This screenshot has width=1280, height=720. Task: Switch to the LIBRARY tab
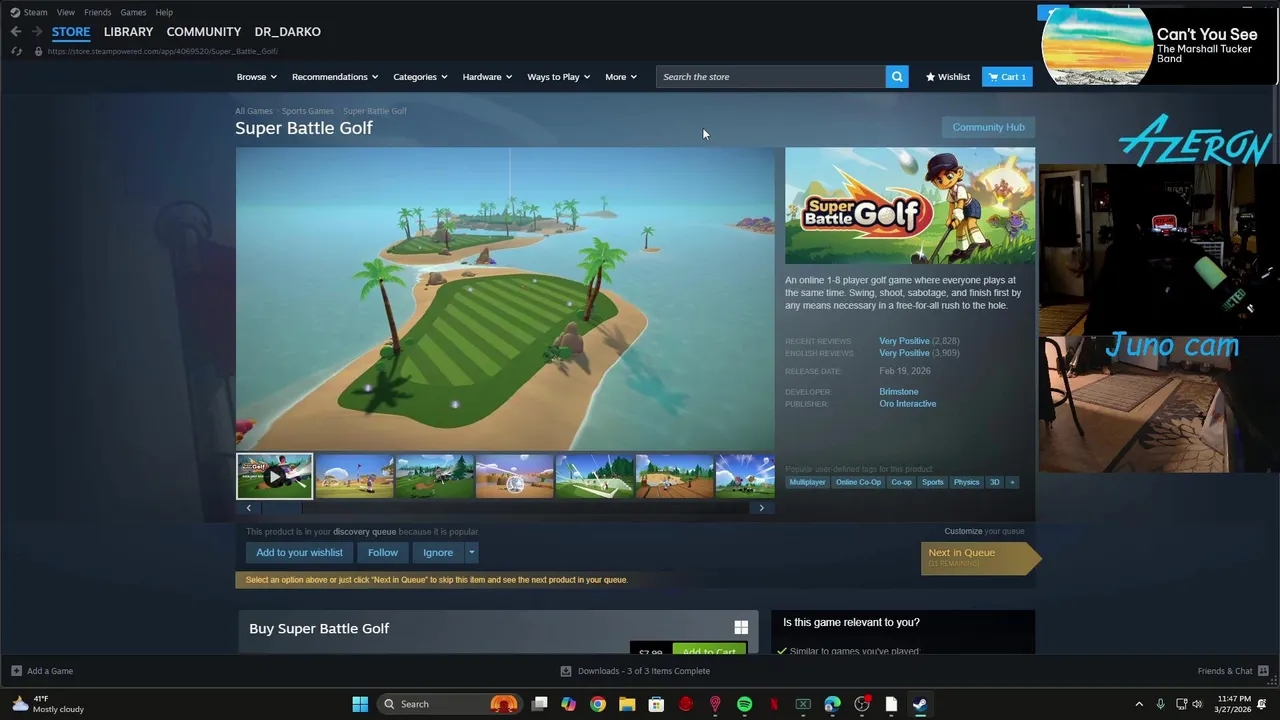point(128,32)
